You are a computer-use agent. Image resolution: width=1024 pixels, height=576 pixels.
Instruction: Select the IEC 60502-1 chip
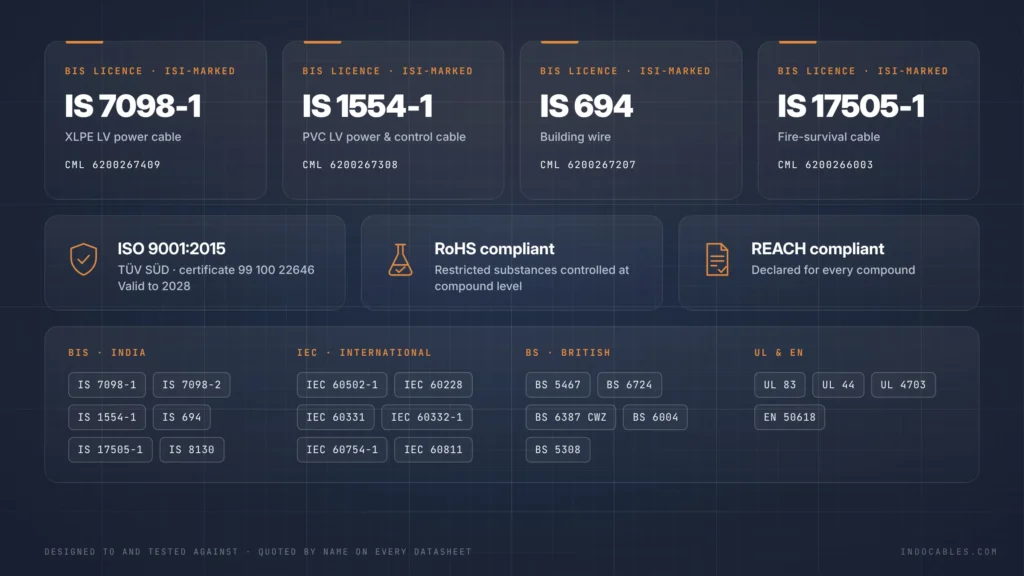tap(342, 385)
